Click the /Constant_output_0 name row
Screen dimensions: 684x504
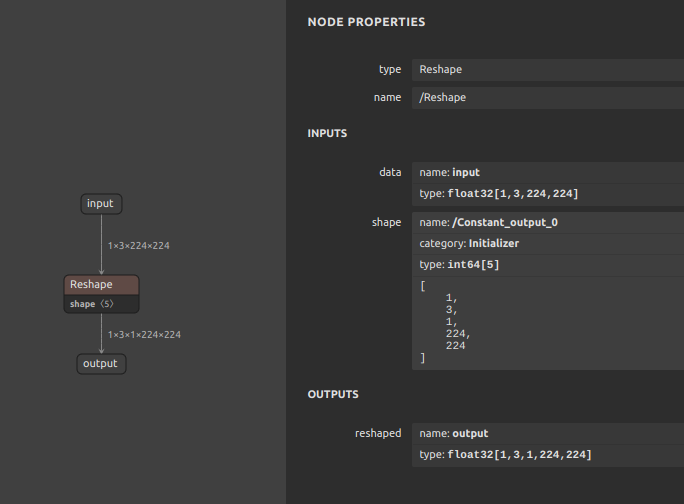(548, 223)
